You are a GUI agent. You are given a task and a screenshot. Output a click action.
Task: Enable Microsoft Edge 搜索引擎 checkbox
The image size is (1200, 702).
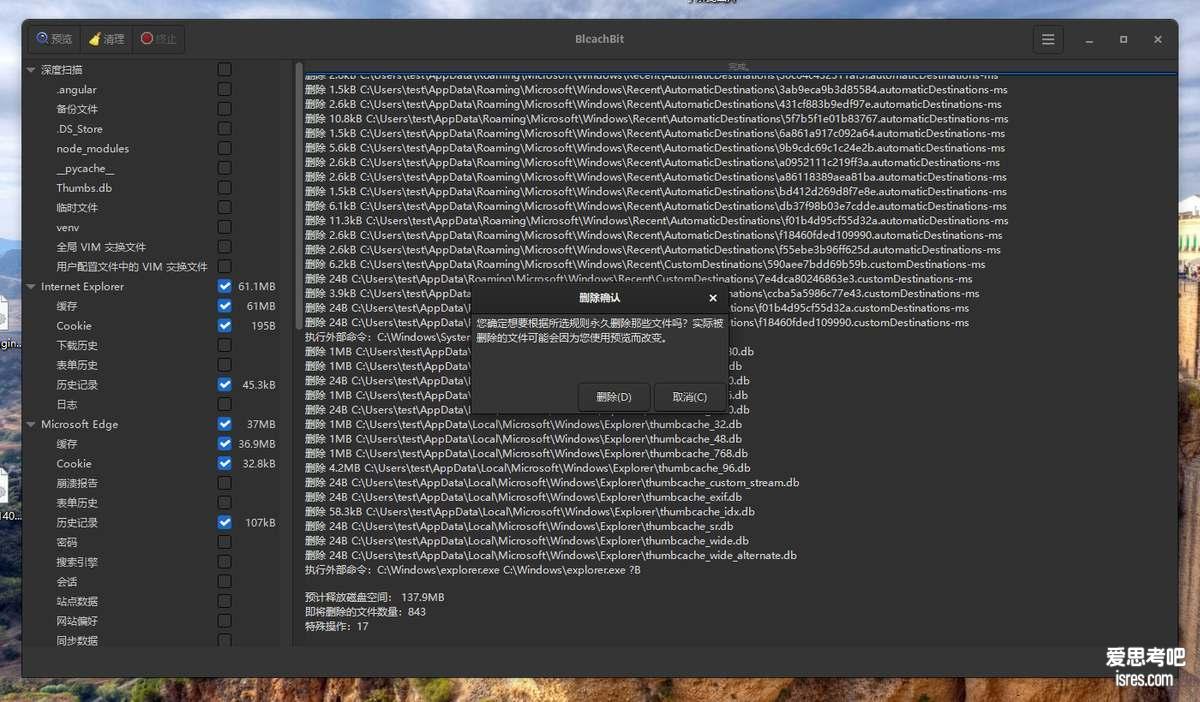coord(224,561)
